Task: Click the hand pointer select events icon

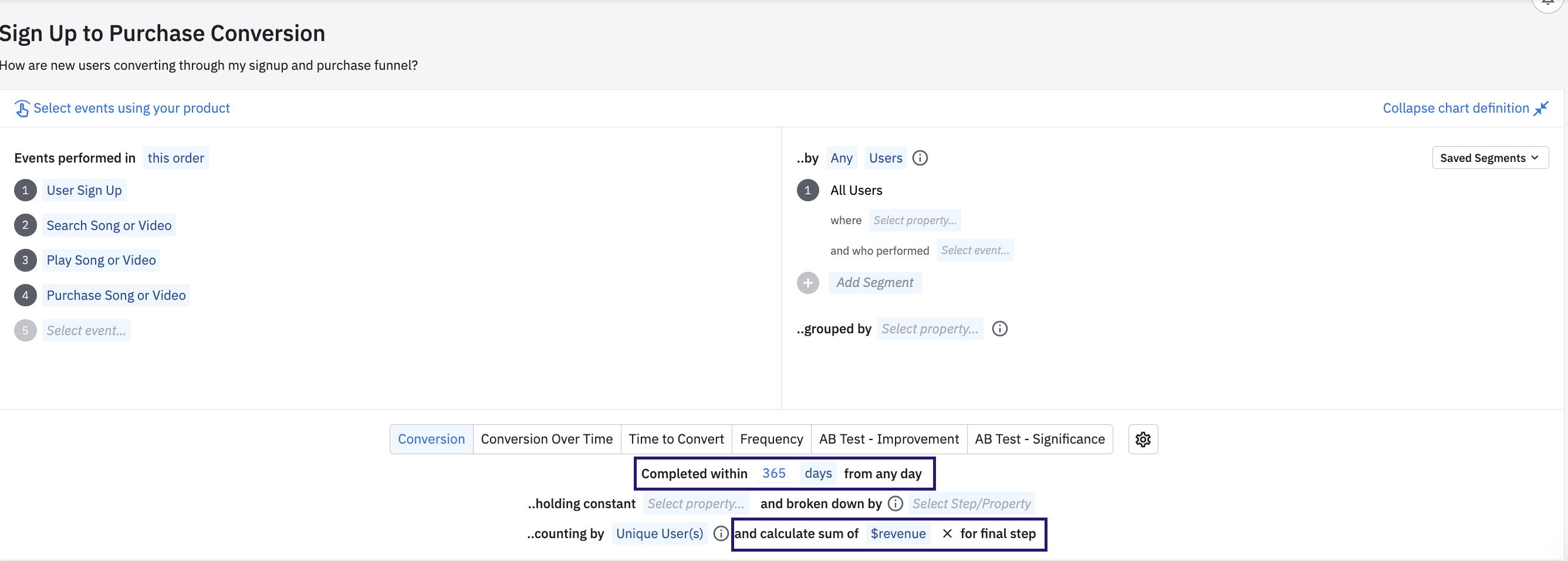Action: point(22,109)
